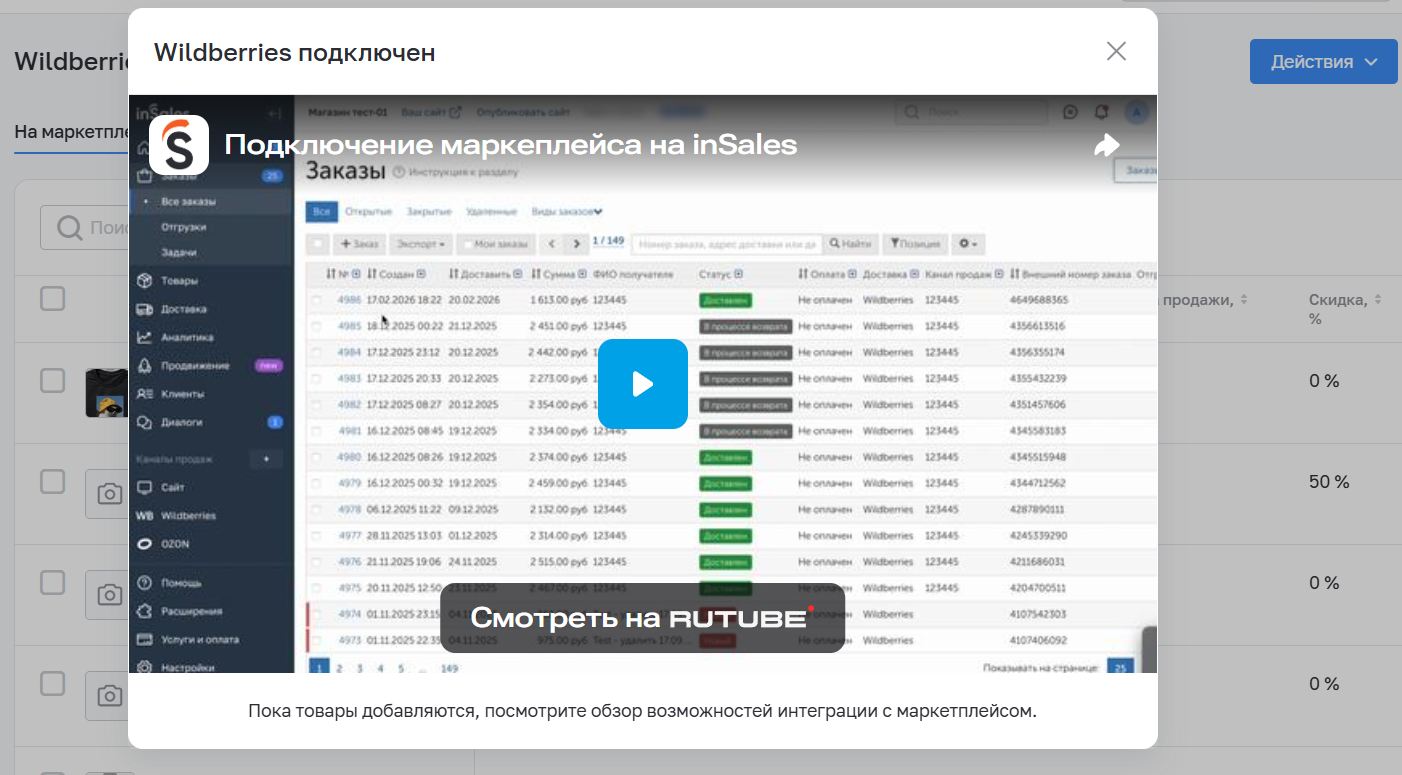Check the checkbox beside the t-shirt product
The width and height of the screenshot is (1402, 775).
click(x=52, y=380)
